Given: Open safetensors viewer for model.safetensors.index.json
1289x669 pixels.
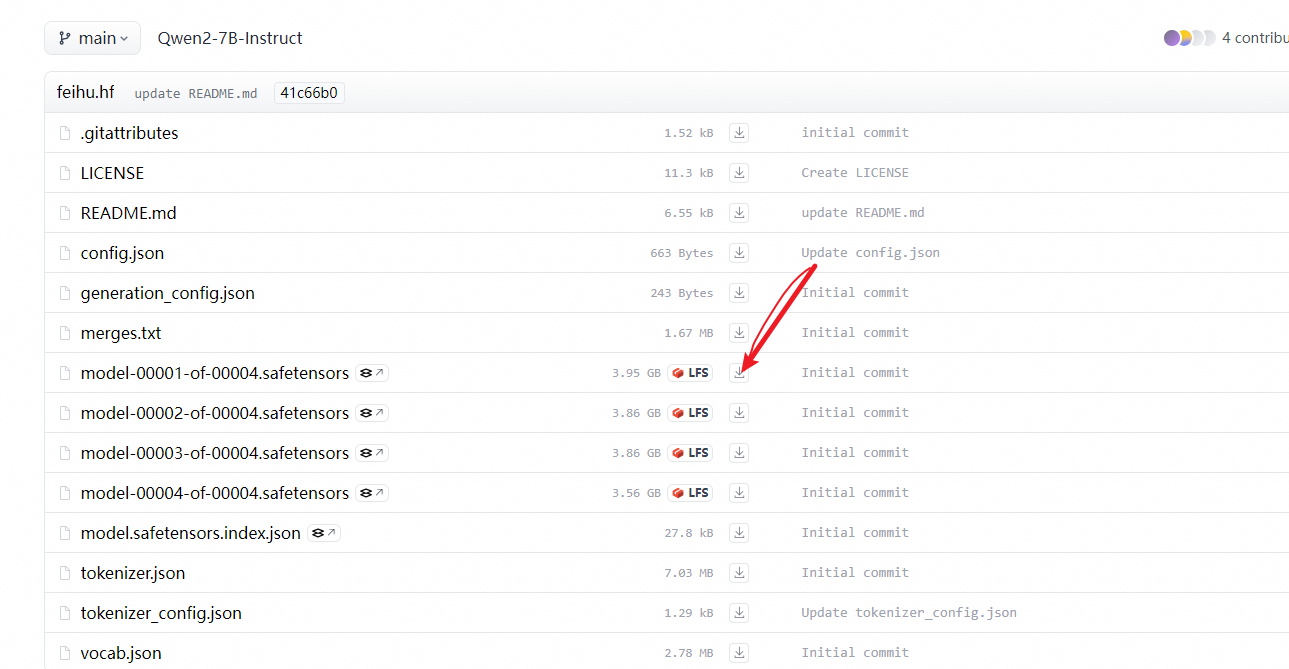Looking at the screenshot, I should tap(324, 533).
